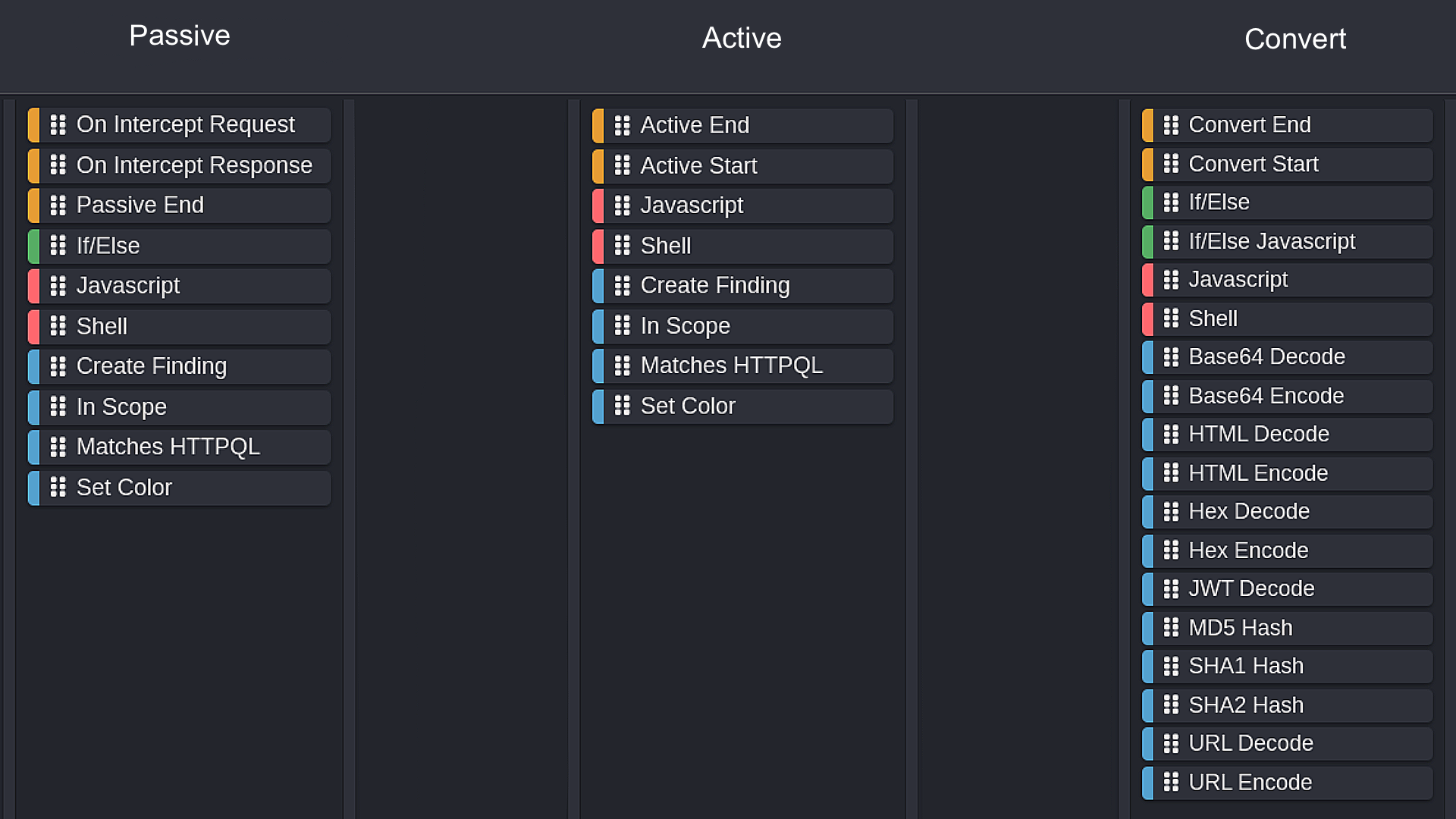1456x819 pixels.
Task: Select the Passive tab header
Action: [x=179, y=35]
